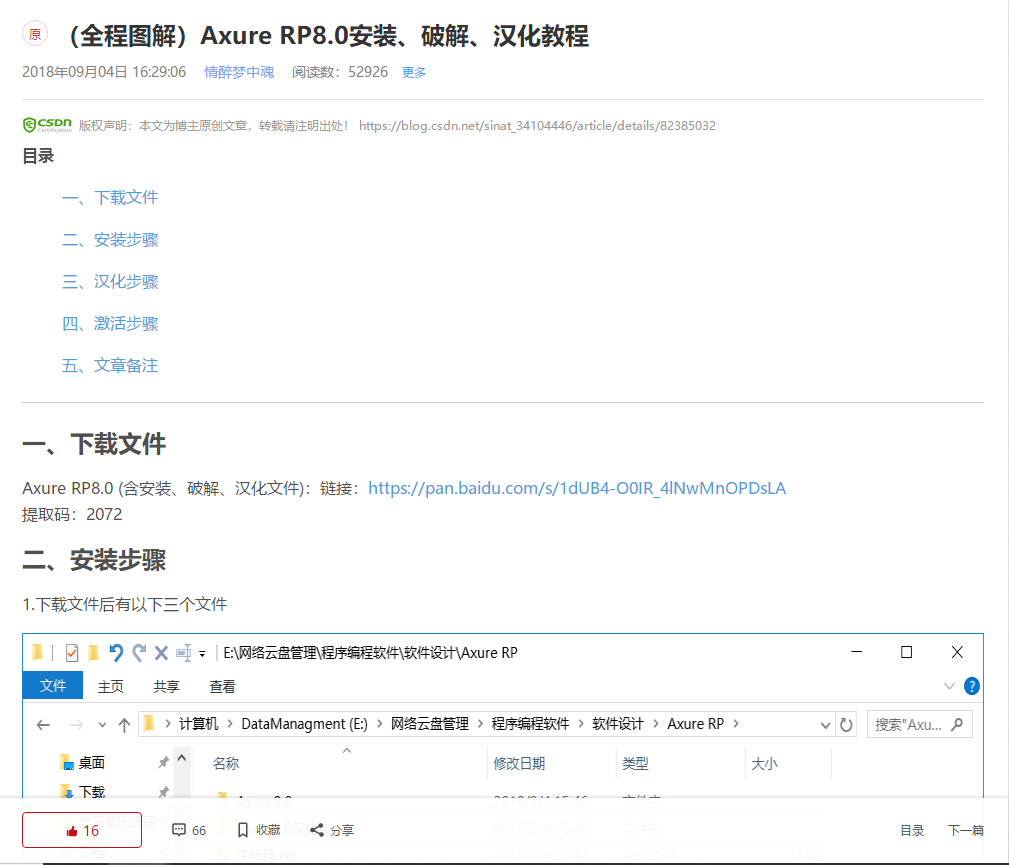Viewport: 1009px width, 865px height.
Task: Click the rename icon in quick access toolbar
Action: (x=183, y=653)
